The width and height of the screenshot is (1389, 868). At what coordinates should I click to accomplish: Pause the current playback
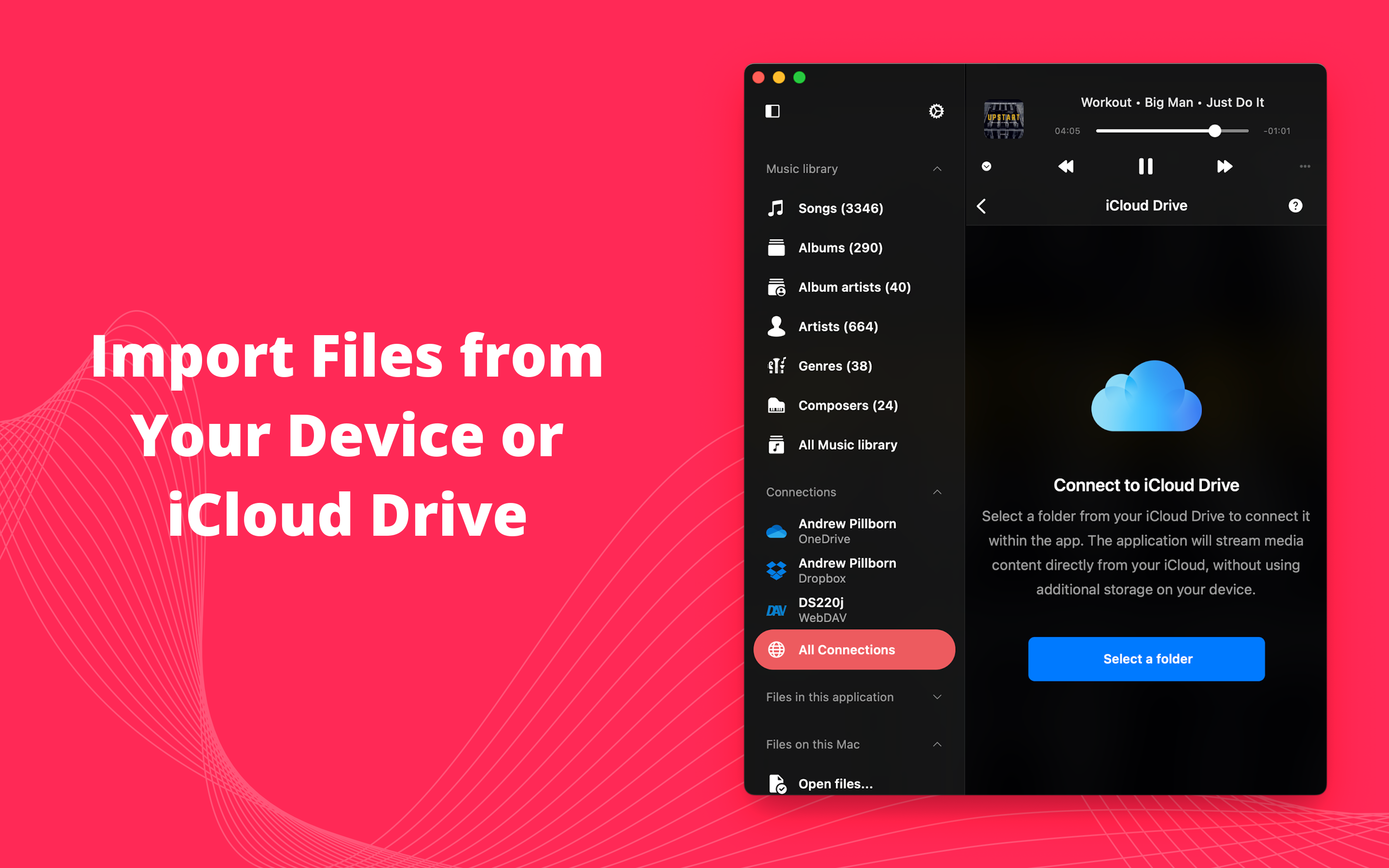(x=1145, y=166)
